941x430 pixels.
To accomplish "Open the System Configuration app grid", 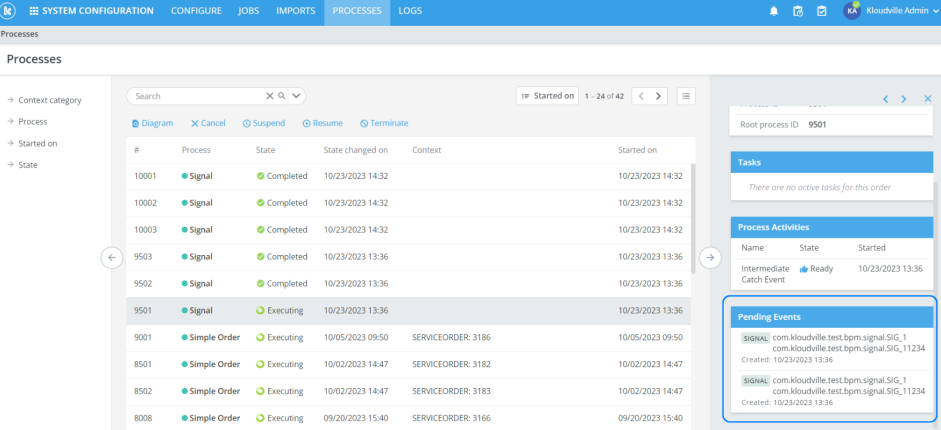I will [34, 11].
